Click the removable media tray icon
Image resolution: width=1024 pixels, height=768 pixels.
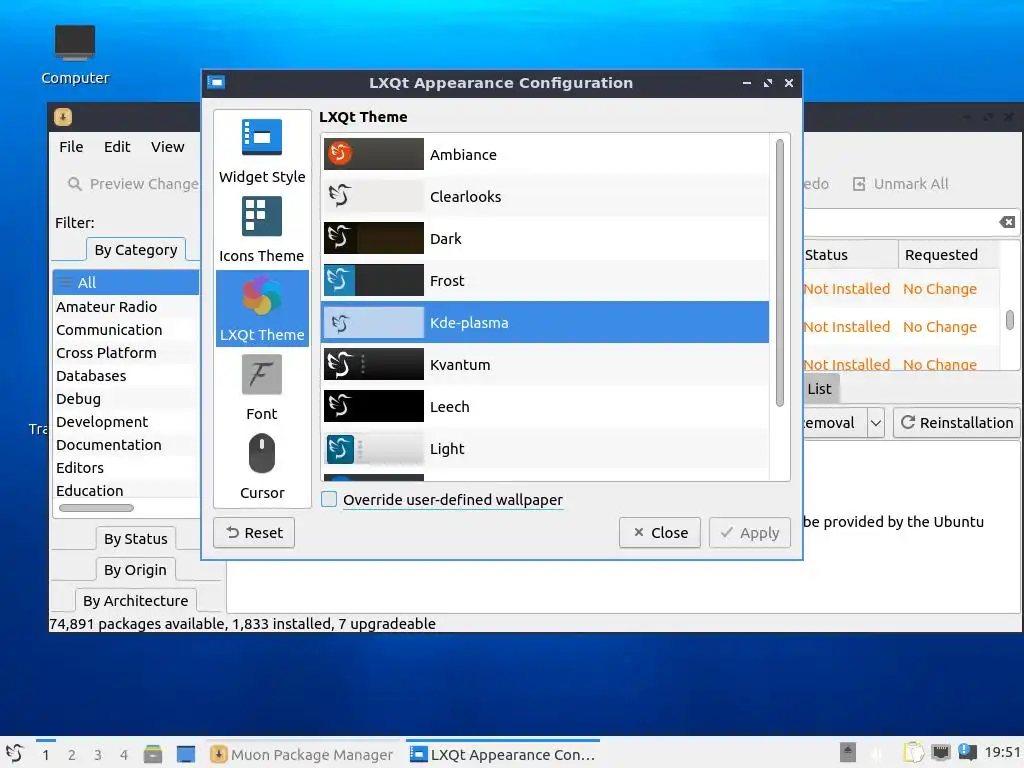[x=848, y=752]
